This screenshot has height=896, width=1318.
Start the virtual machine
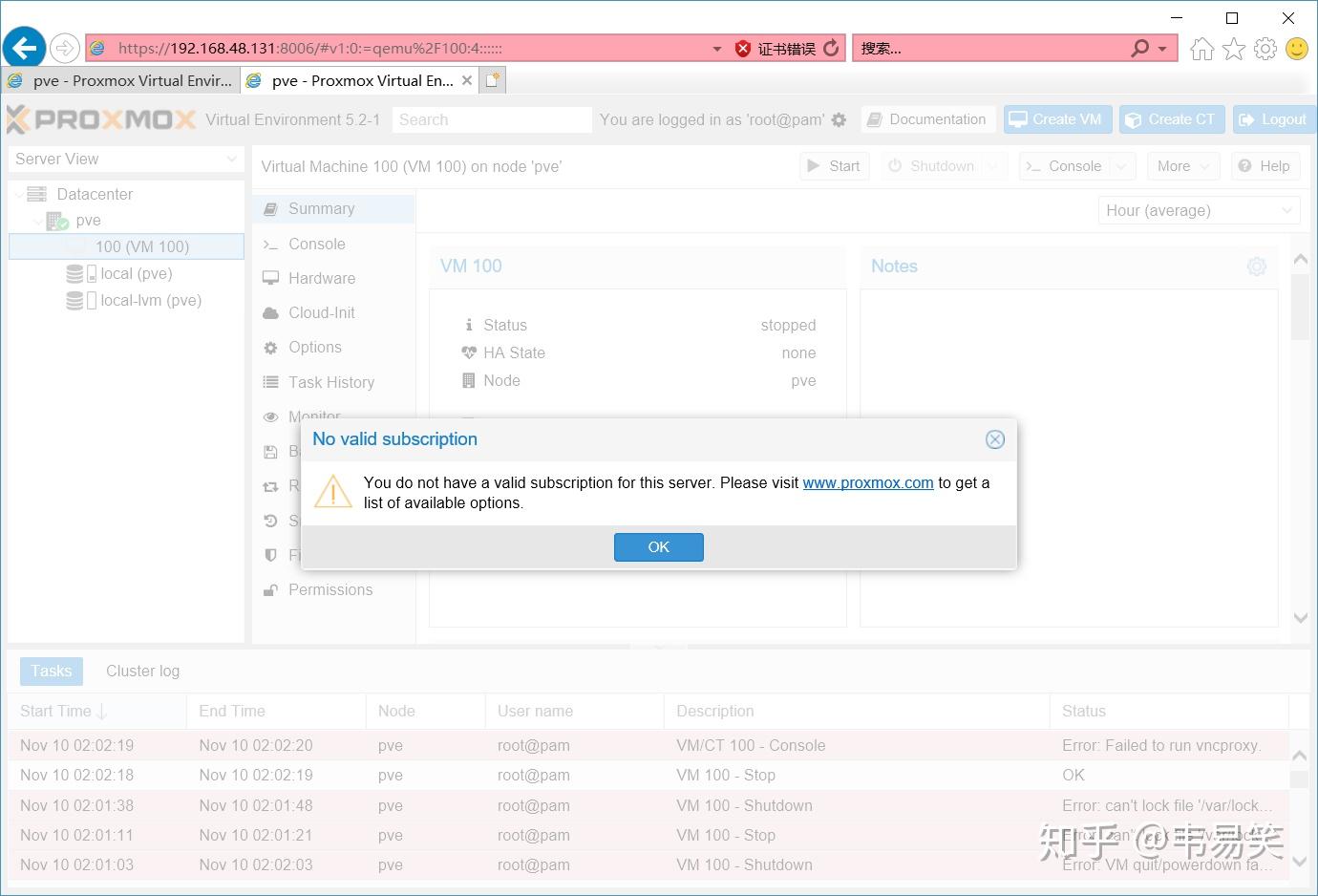[x=834, y=166]
